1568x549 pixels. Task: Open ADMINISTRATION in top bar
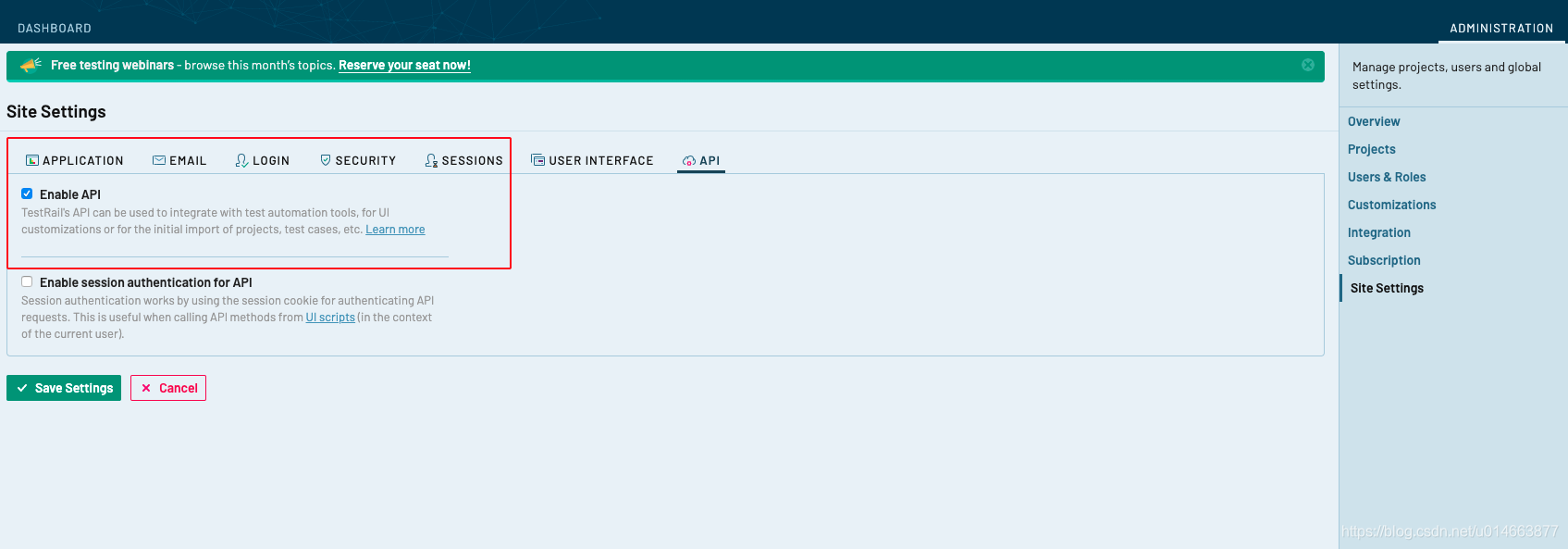1501,28
